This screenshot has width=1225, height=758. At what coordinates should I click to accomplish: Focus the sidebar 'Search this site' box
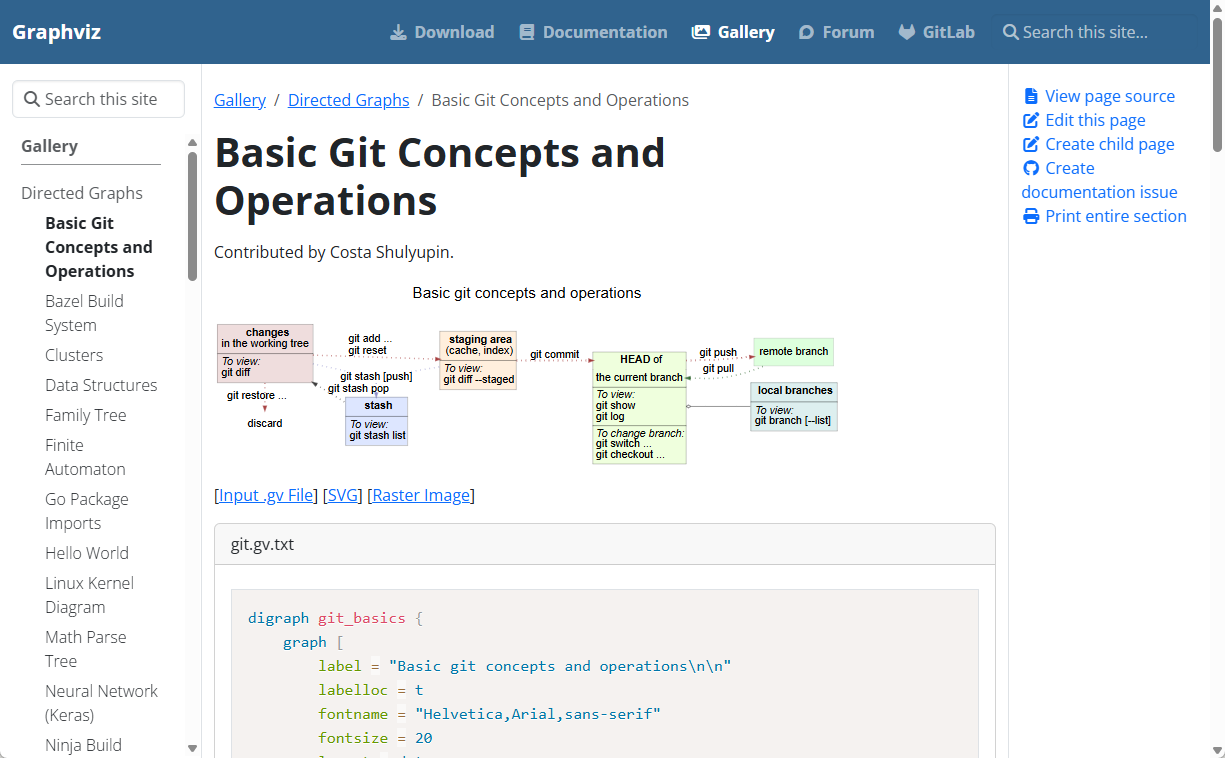pos(98,99)
